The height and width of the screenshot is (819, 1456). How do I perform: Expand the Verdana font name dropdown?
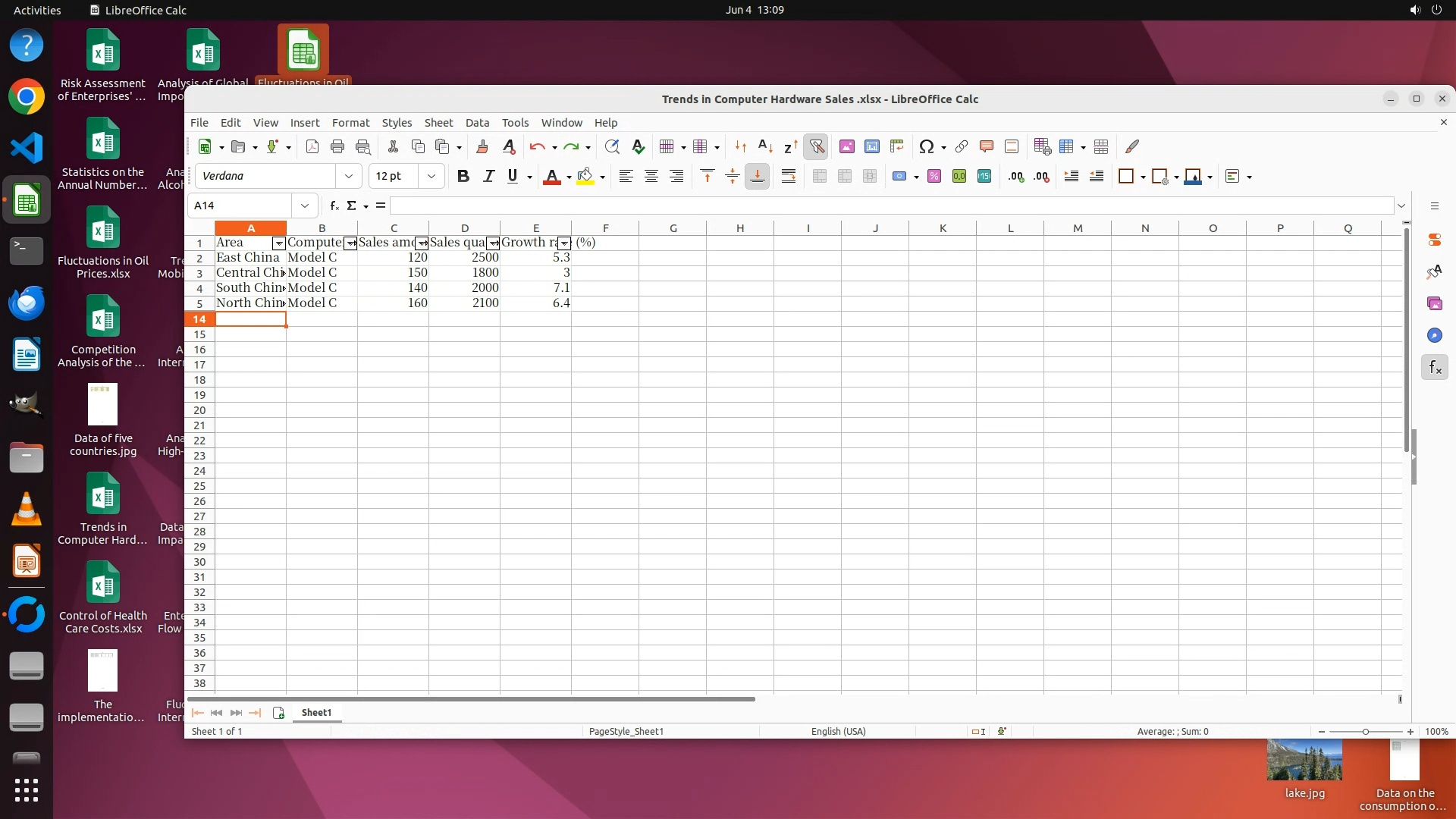349,177
